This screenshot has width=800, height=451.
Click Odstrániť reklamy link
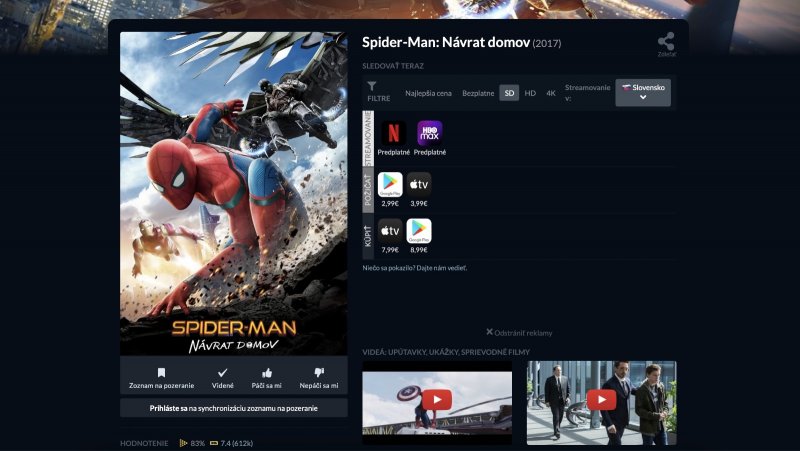(519, 332)
